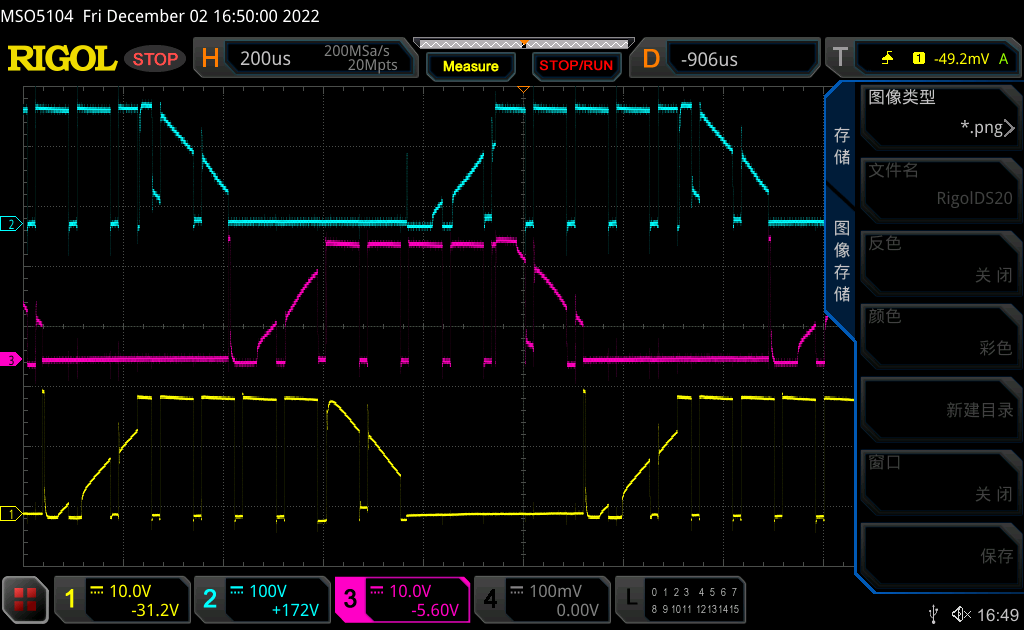Click the 文件名 file name field
The image size is (1024, 630).
tap(938, 185)
